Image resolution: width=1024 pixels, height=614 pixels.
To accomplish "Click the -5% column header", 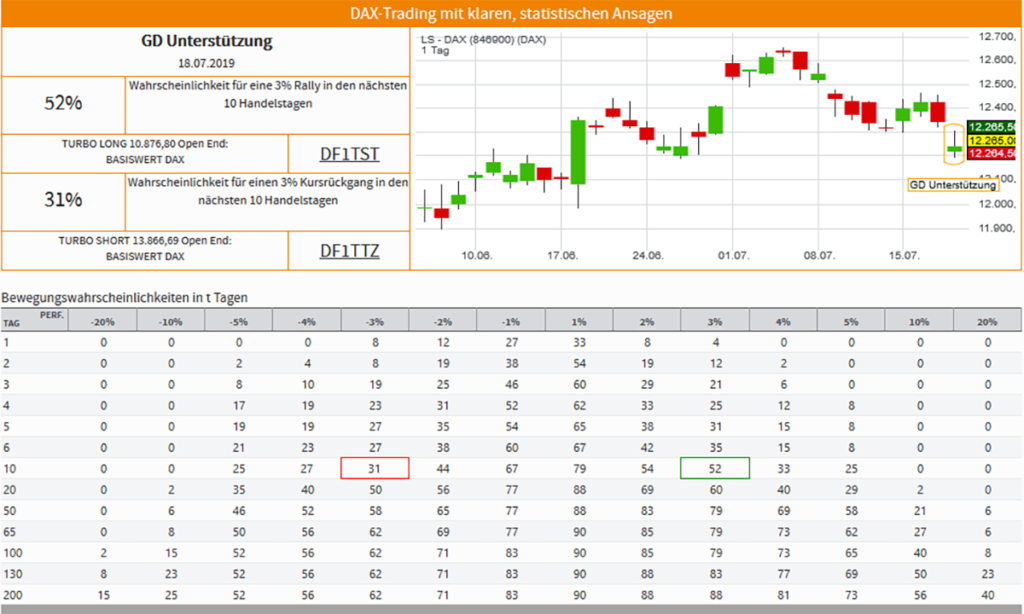I will (238, 321).
